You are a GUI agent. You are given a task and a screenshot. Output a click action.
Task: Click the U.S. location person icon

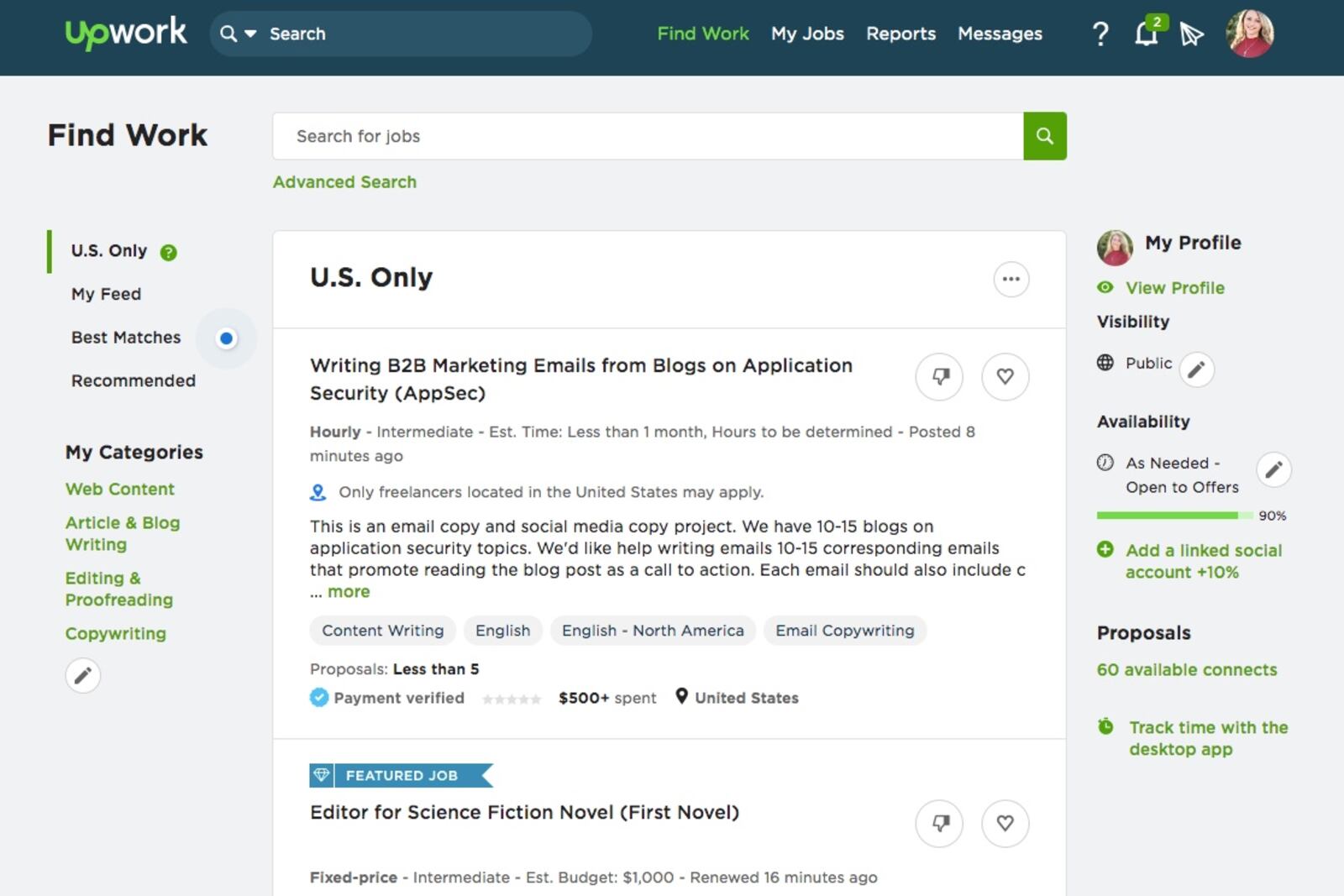pos(318,492)
